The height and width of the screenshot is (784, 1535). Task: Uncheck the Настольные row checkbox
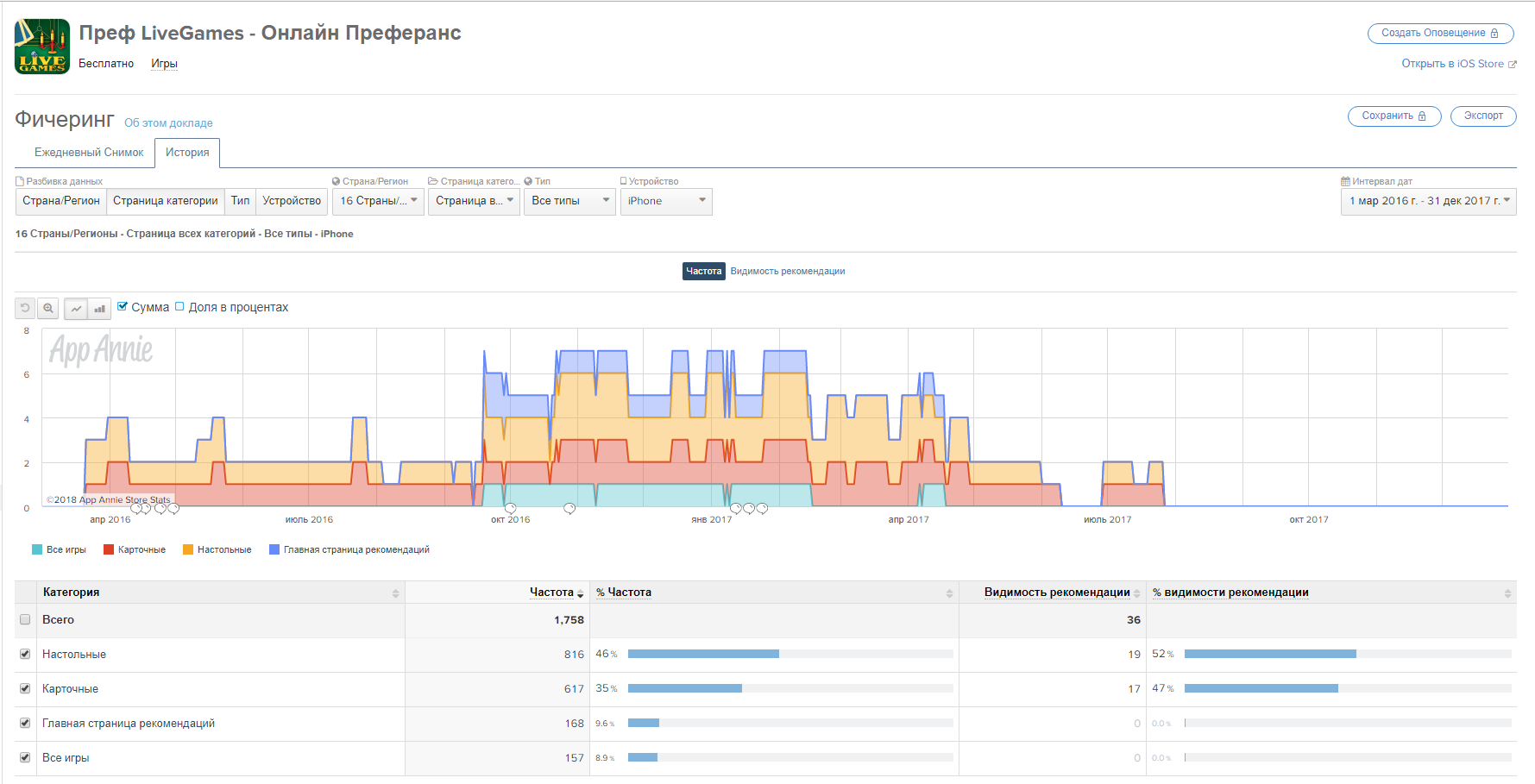[x=25, y=654]
